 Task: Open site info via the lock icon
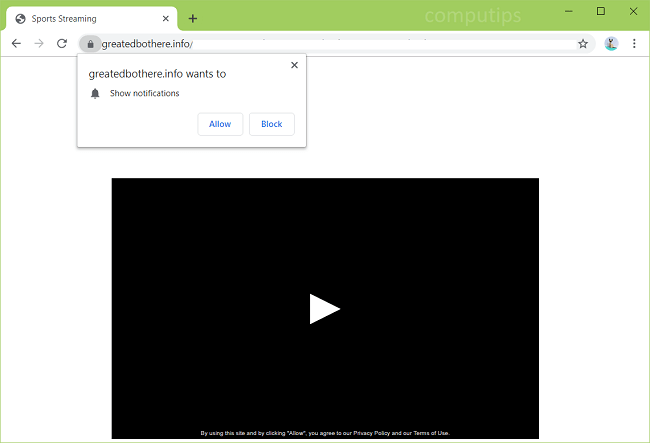click(90, 44)
